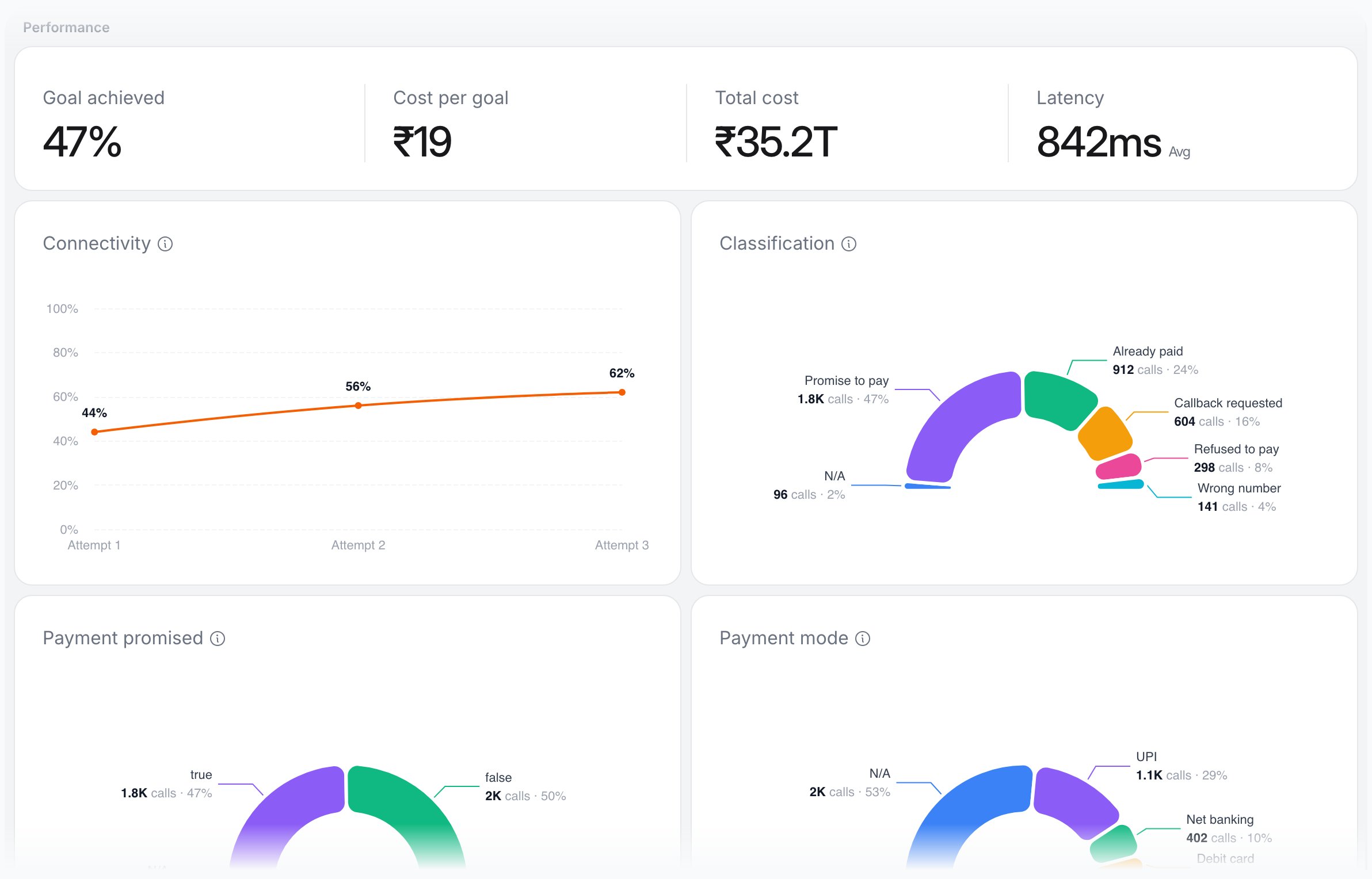1372x879 pixels.
Task: Click the cyan Wrong number segment
Action: coord(1121,484)
